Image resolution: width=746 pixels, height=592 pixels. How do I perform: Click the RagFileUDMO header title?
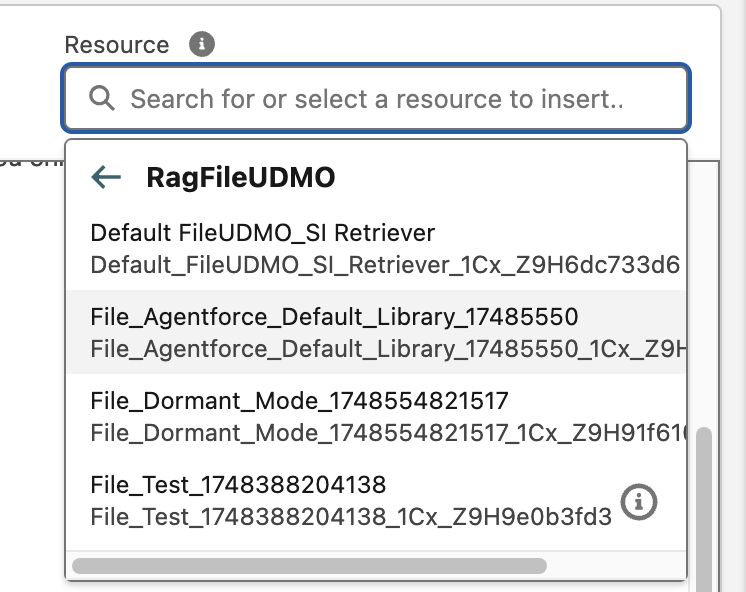pos(241,178)
